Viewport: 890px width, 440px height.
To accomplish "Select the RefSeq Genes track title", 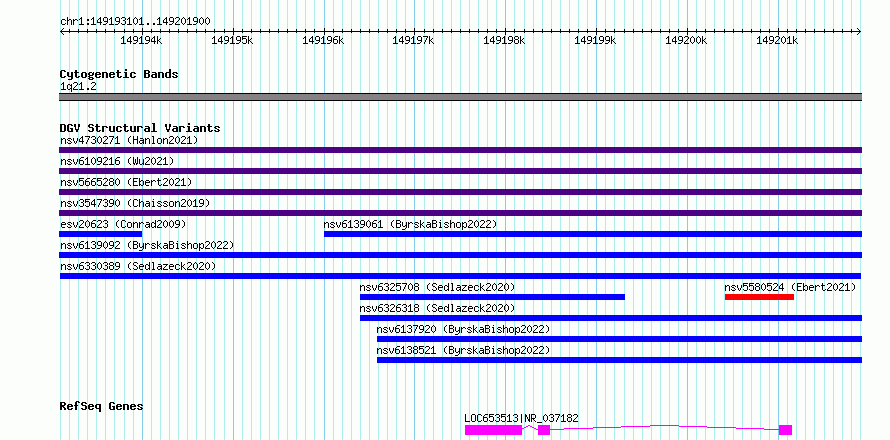I will click(102, 407).
